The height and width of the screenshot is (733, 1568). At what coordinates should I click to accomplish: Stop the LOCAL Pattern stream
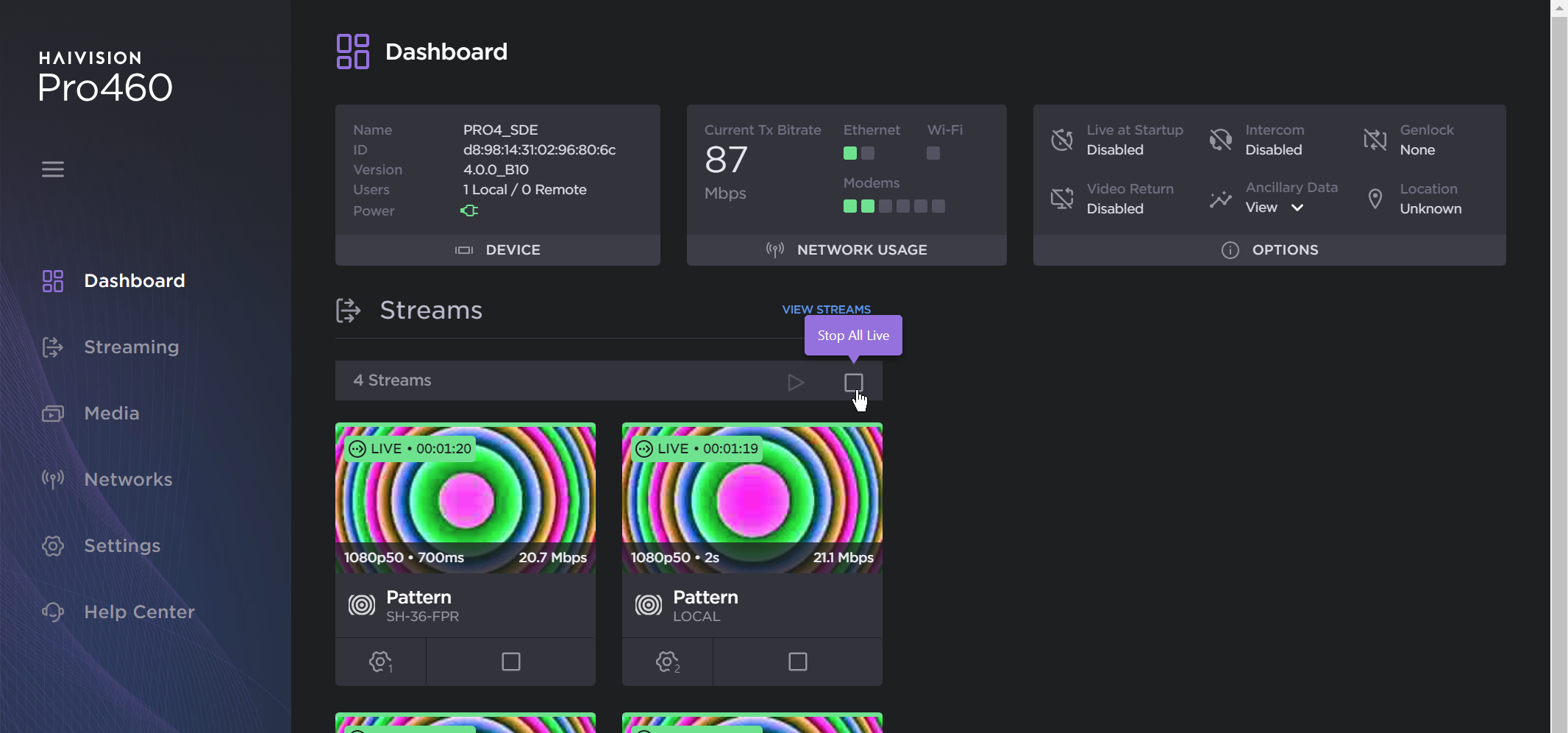click(797, 662)
